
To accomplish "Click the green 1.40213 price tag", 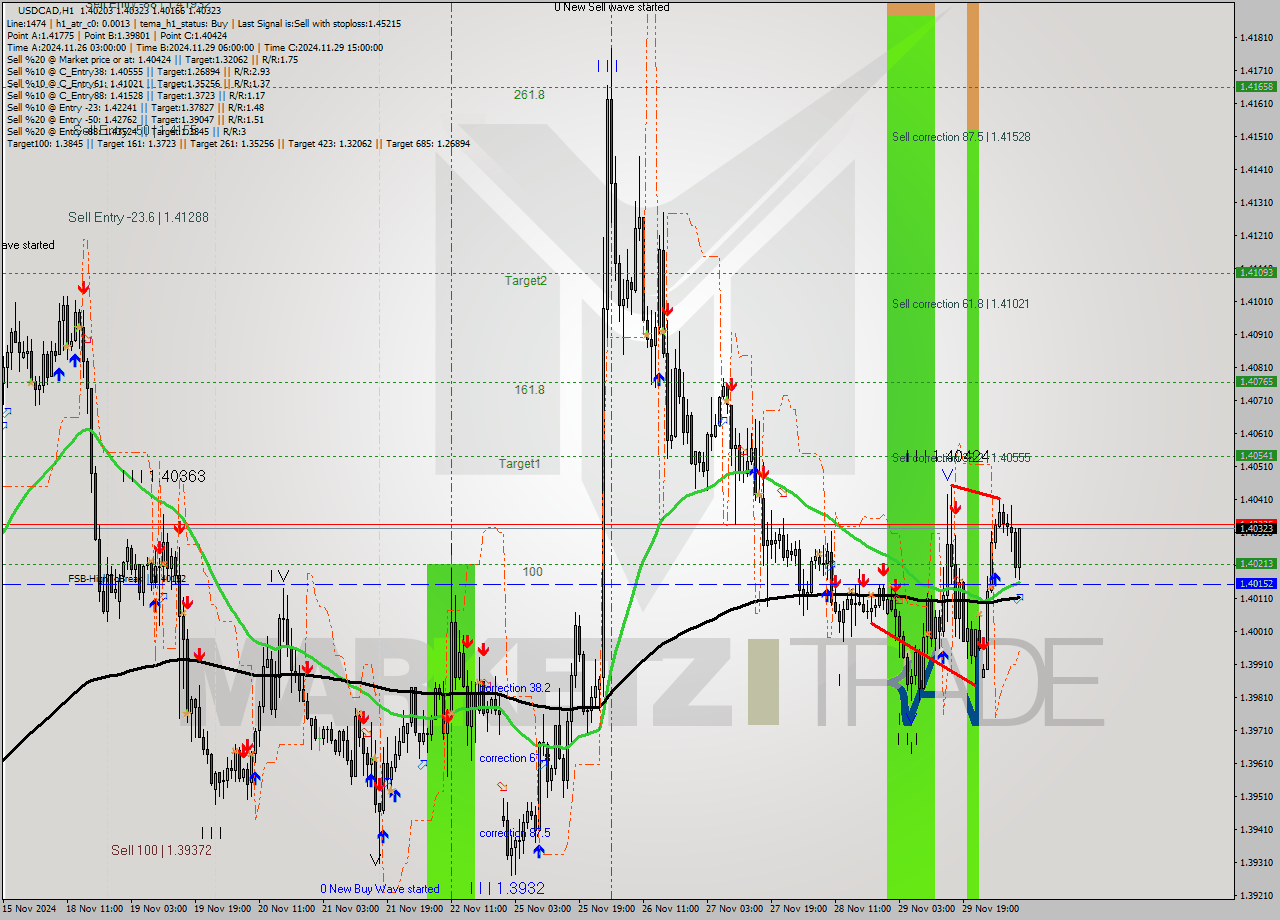I will pos(1256,563).
